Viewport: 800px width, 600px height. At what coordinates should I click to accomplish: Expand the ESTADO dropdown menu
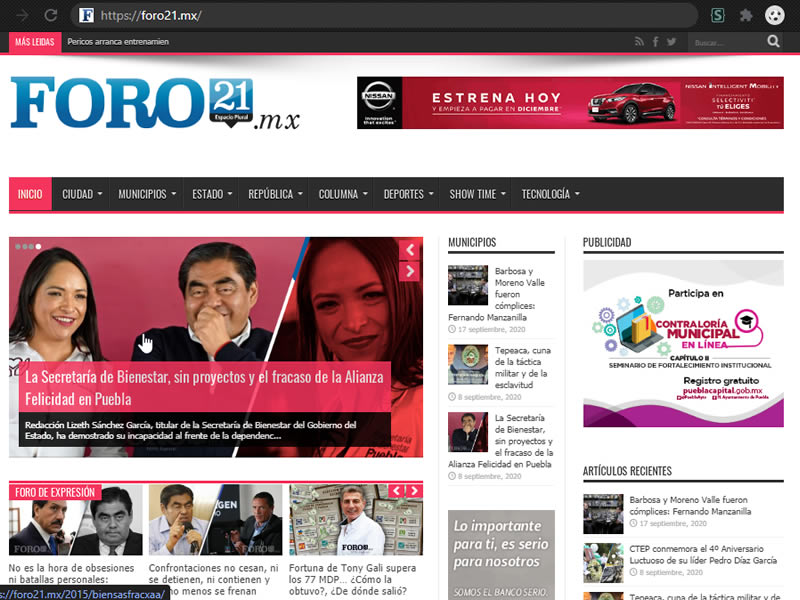[212, 194]
